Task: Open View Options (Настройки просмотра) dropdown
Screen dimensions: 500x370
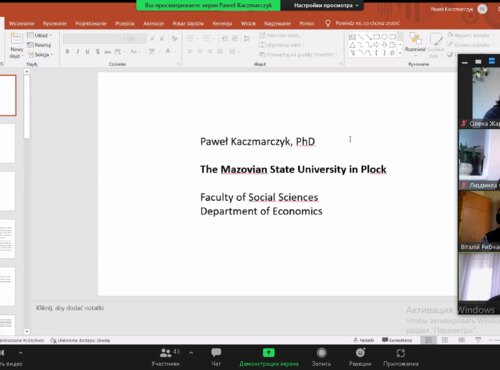Action: pos(326,5)
